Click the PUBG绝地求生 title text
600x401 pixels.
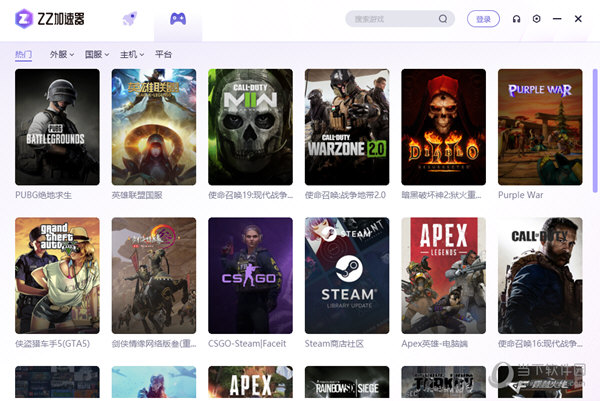pos(43,195)
